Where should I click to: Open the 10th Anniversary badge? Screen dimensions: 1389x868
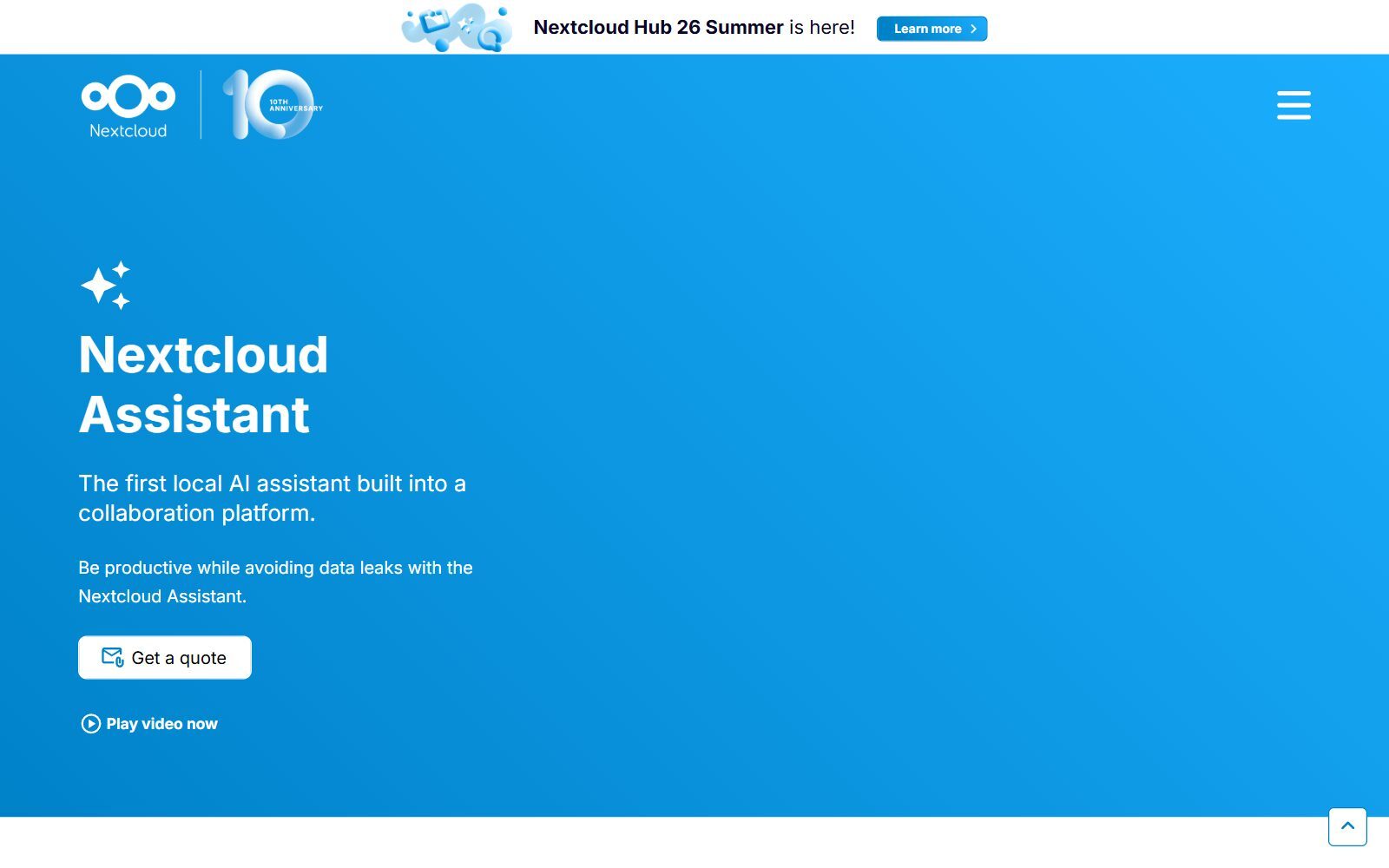(273, 105)
